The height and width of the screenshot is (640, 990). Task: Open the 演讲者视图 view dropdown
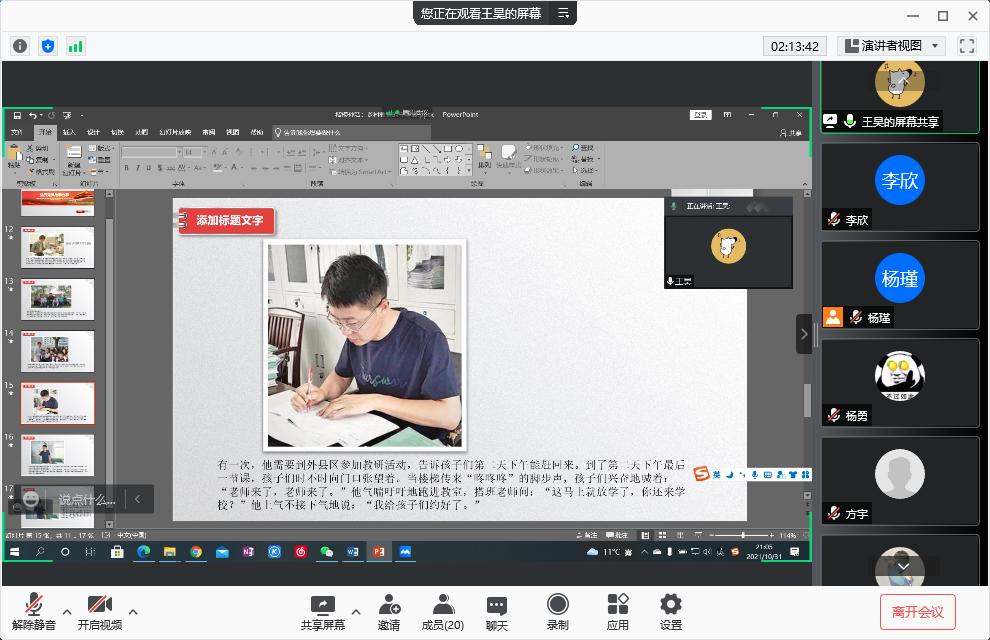coord(892,46)
